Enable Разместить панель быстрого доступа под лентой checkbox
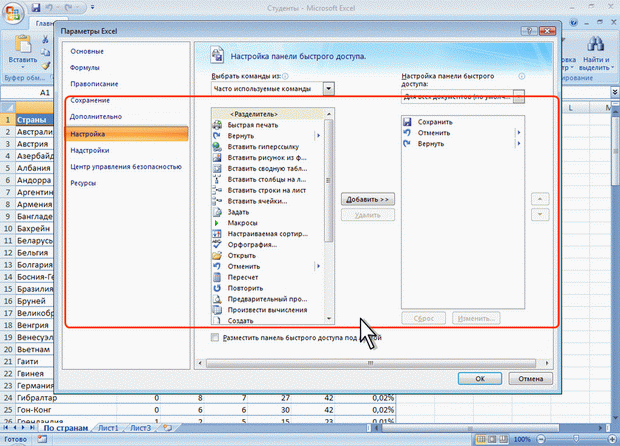Image resolution: width=620 pixels, height=446 pixels. point(216,339)
